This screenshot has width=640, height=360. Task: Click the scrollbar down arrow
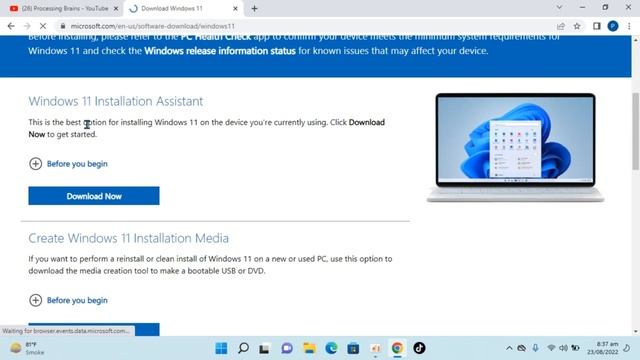tap(636, 331)
